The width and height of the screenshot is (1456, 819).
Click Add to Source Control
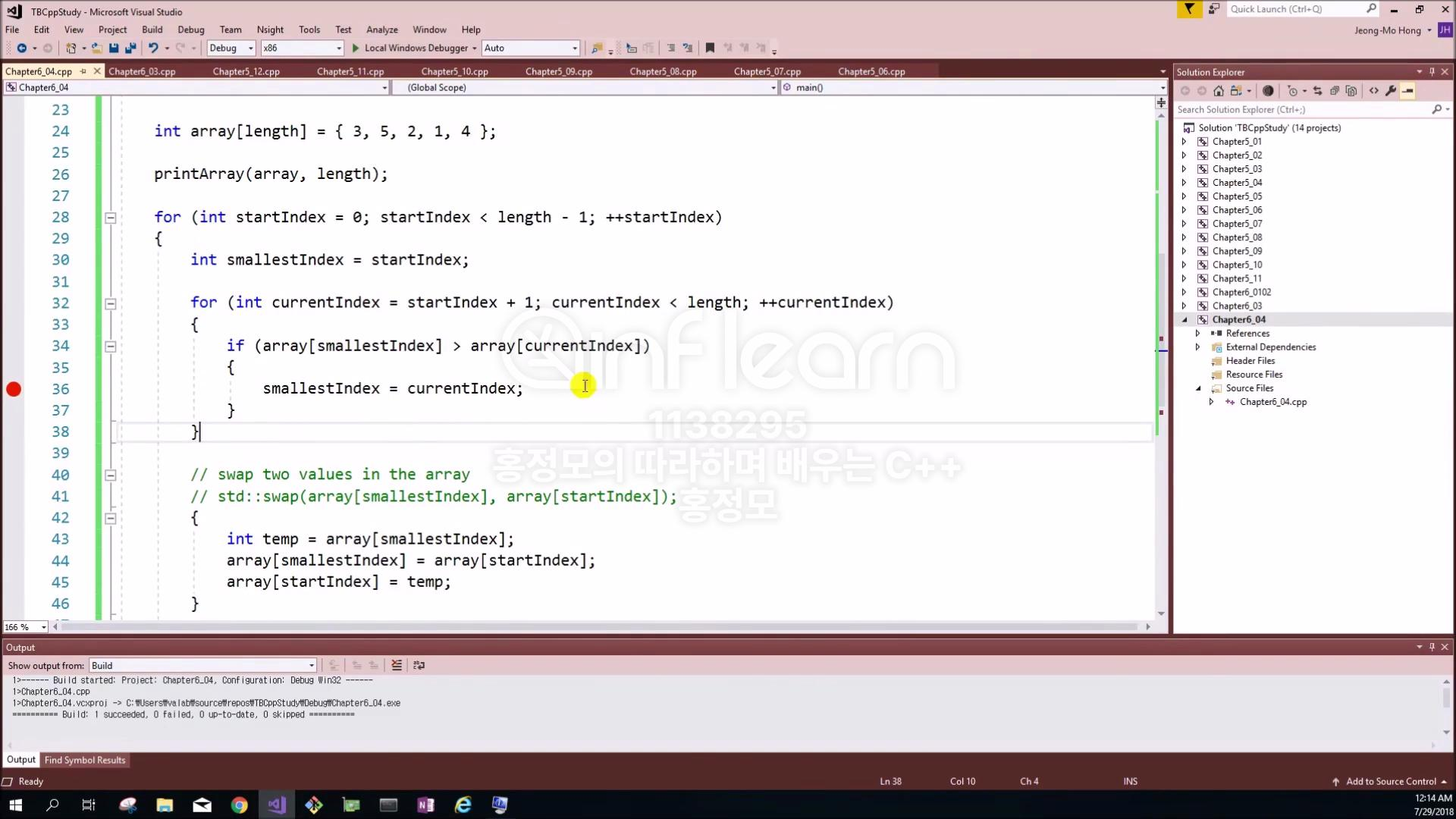tap(1391, 781)
